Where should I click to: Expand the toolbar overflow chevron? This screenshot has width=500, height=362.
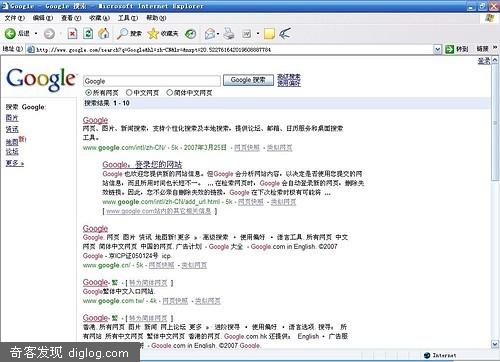tap(495, 48)
